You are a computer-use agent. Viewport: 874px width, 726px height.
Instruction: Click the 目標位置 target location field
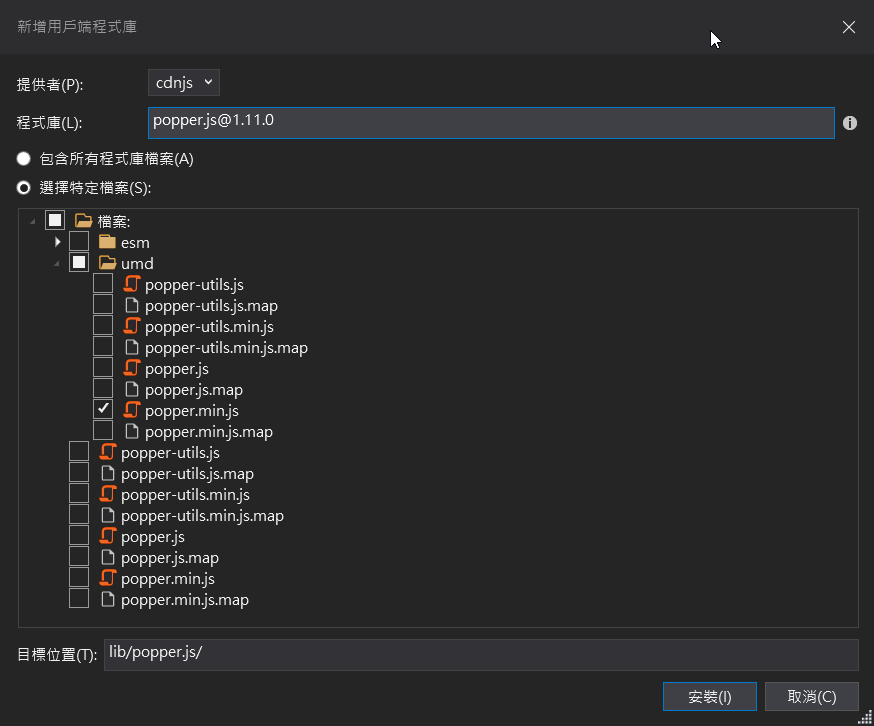click(480, 654)
